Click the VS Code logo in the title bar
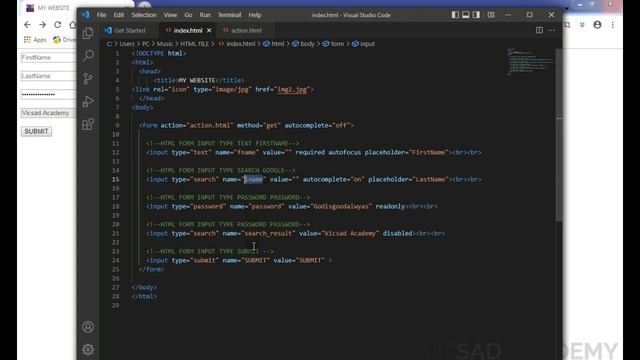Screen dimensions: 640x360 (x=86, y=15)
